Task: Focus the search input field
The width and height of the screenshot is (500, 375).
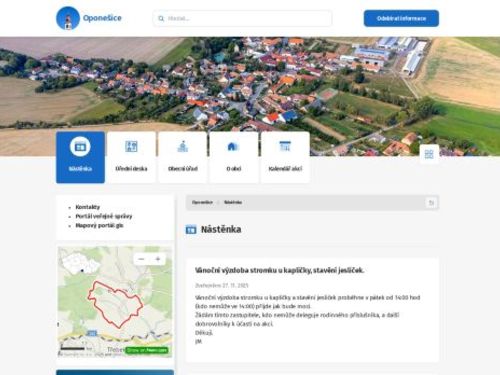Action: (x=242, y=18)
